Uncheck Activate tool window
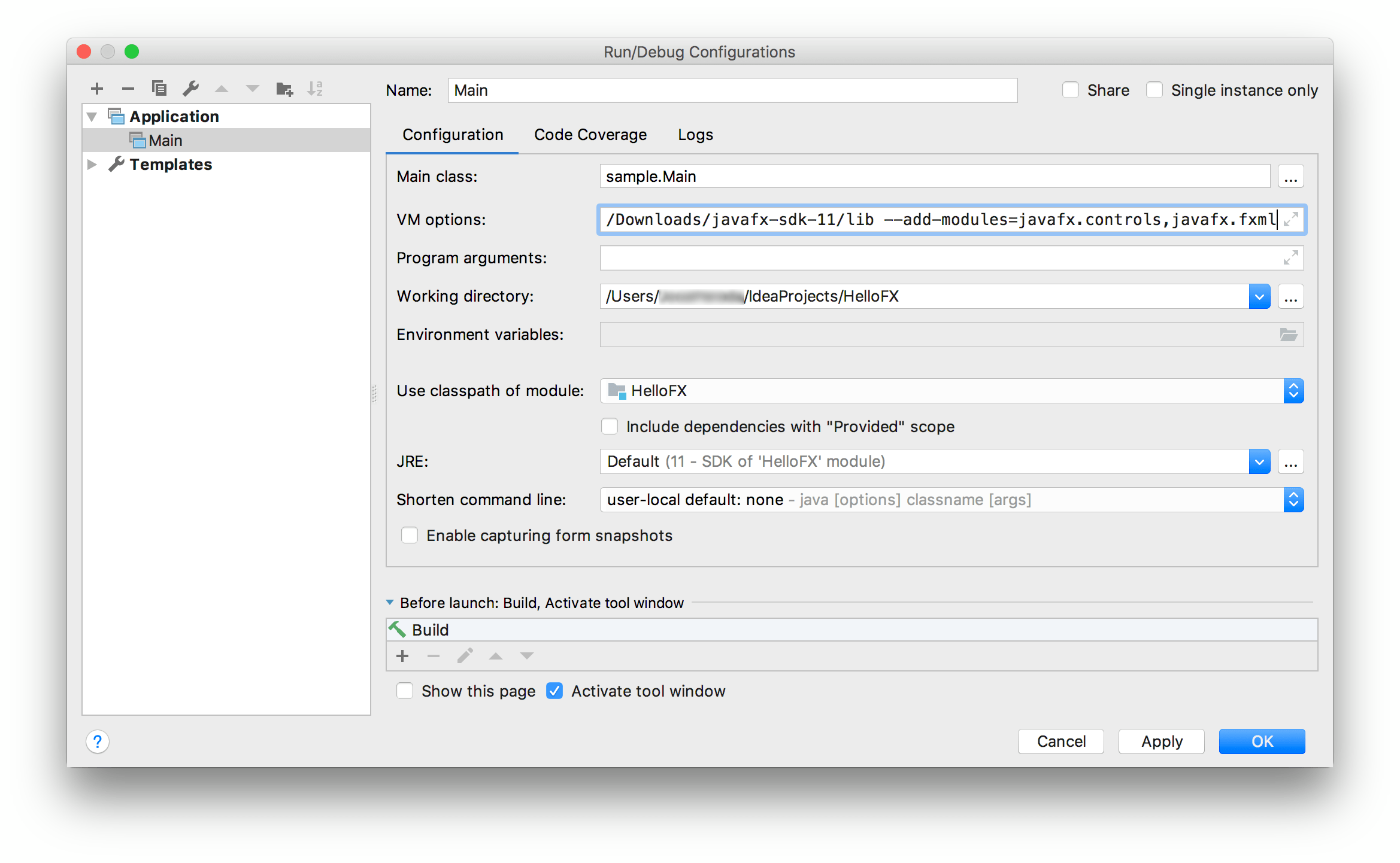 click(554, 691)
